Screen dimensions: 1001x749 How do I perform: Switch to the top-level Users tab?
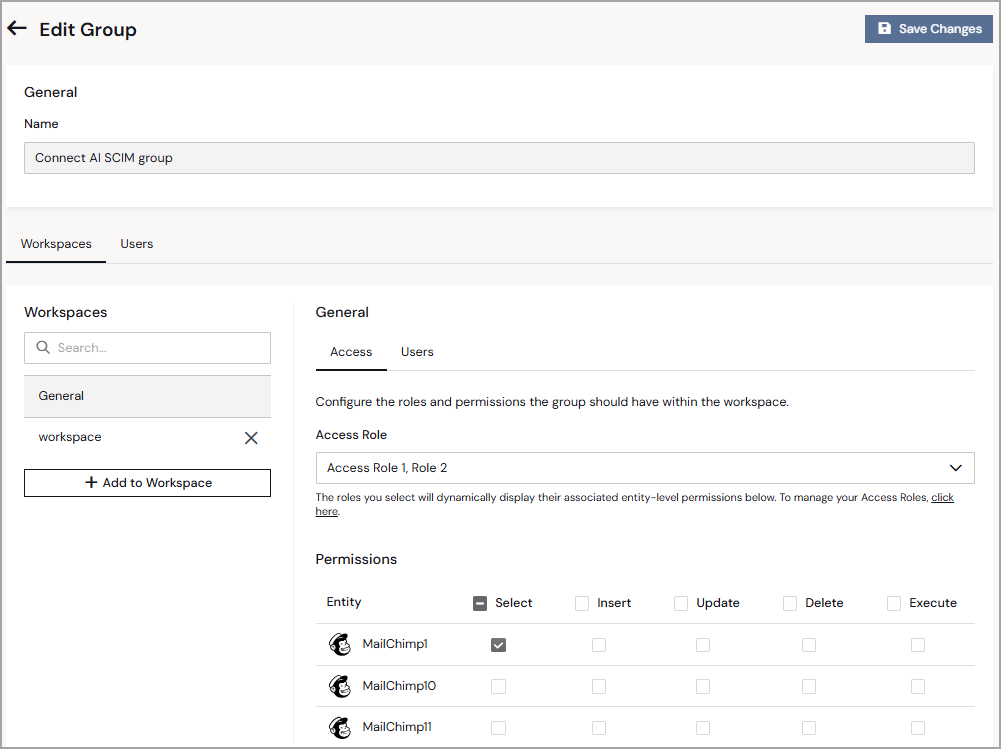137,244
